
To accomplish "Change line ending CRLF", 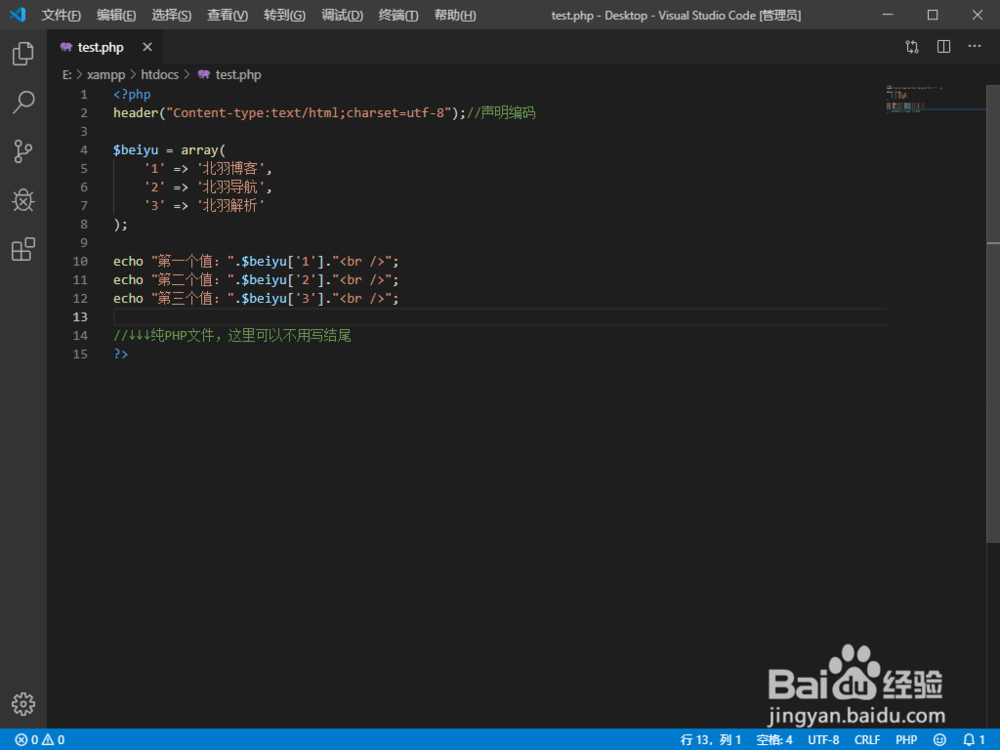I will [867, 740].
